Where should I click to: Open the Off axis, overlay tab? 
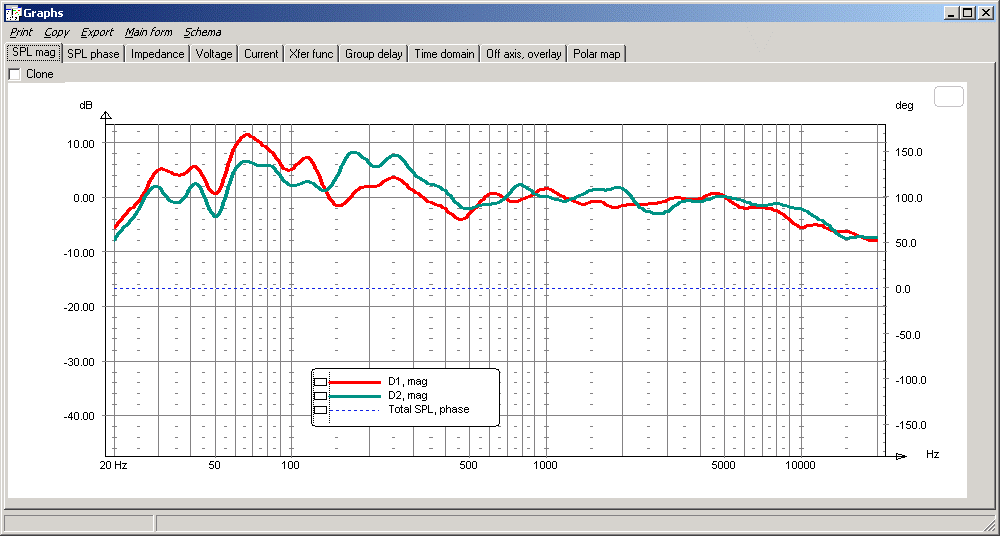(524, 54)
